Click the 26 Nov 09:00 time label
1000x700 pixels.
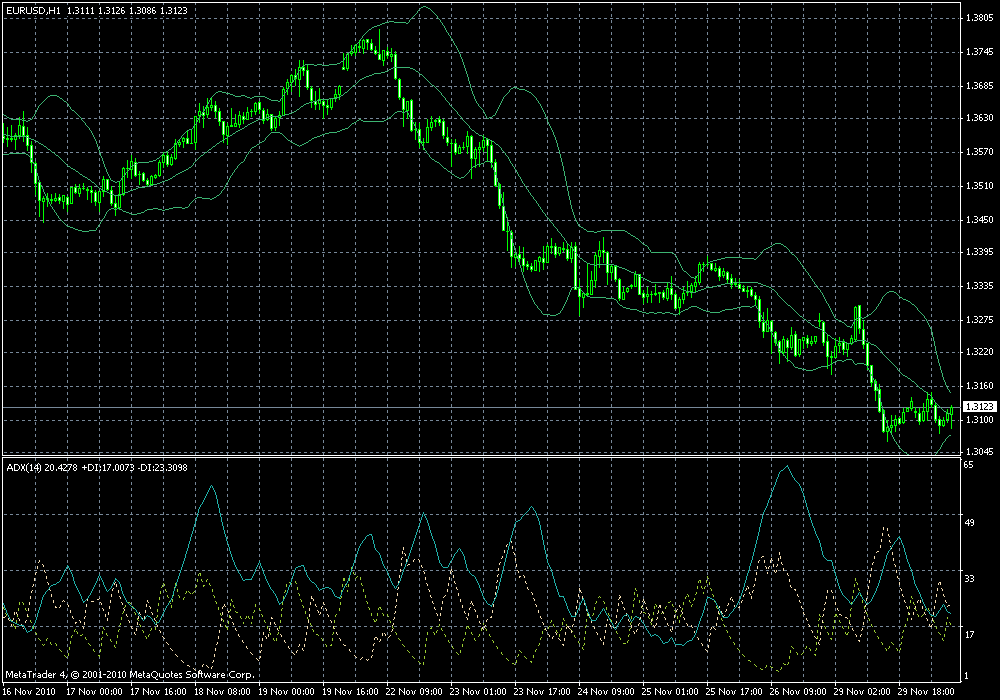[798, 692]
